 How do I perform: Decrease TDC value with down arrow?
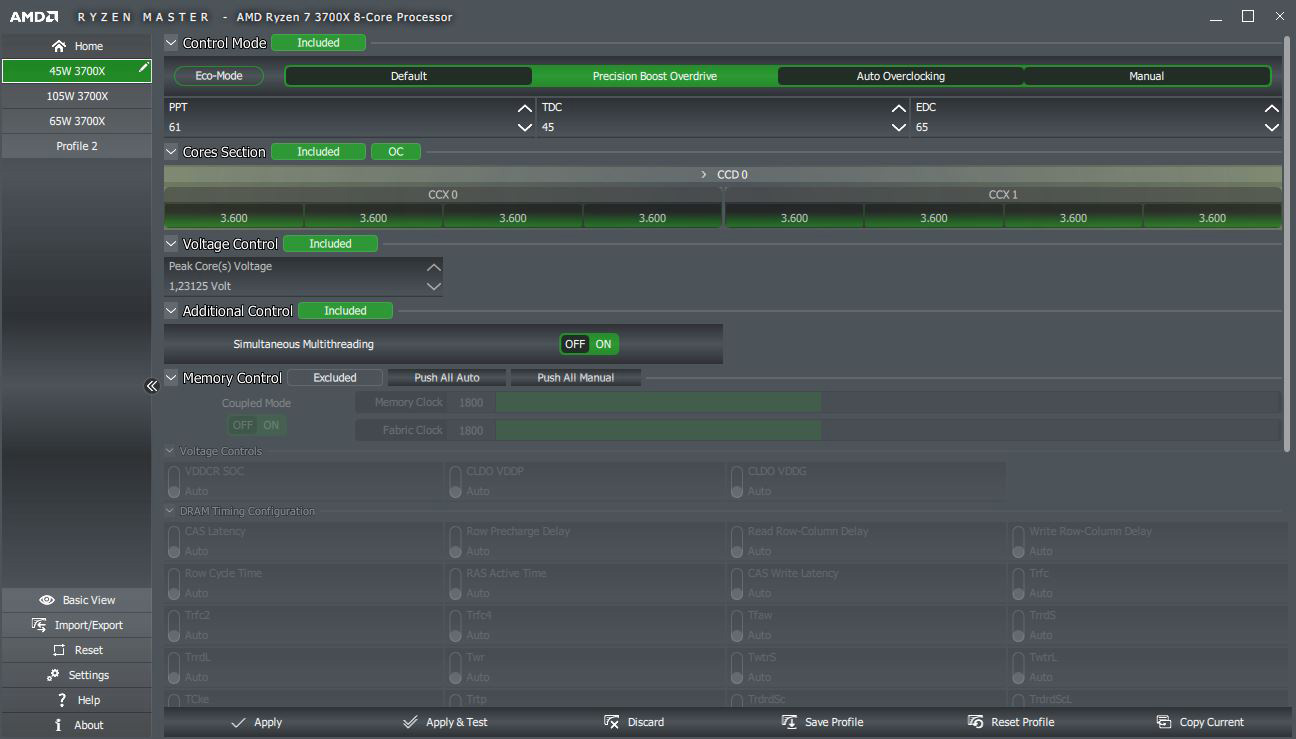(x=899, y=127)
